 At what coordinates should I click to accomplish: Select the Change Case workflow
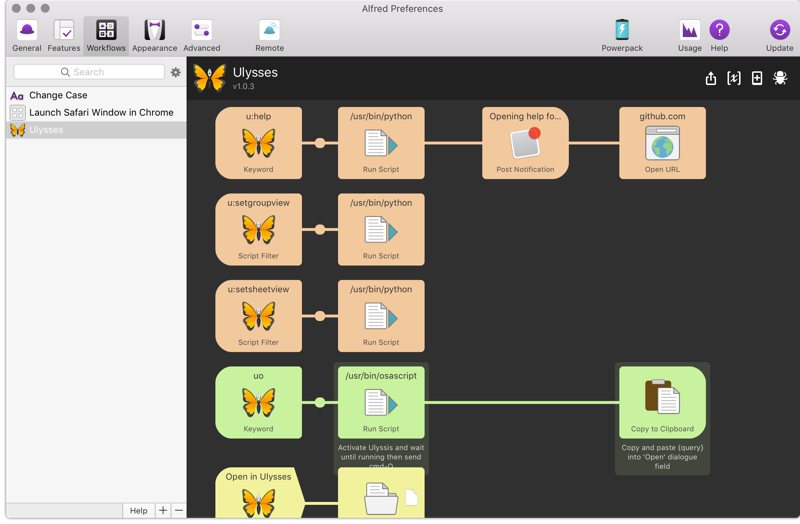tap(96, 95)
